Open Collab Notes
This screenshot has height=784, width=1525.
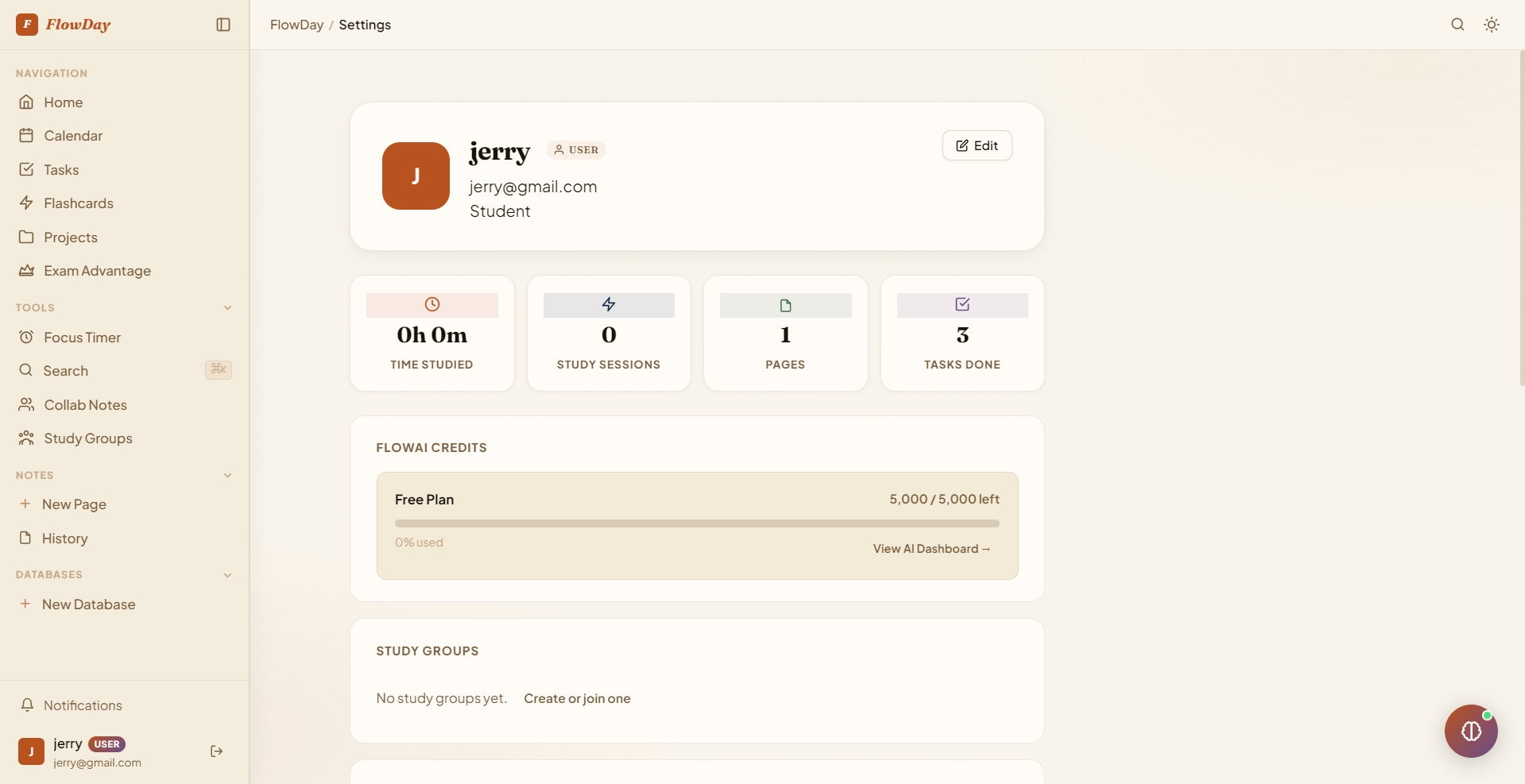[x=84, y=404]
